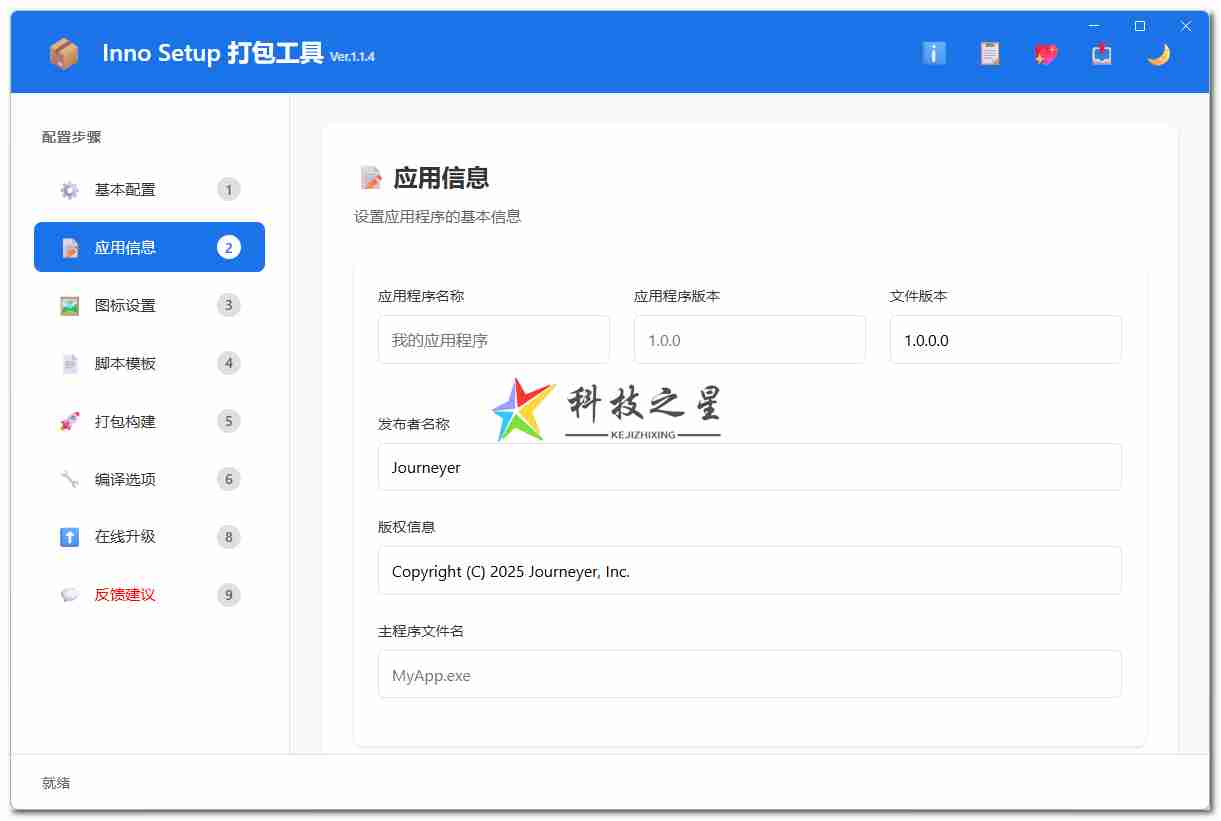Viewport: 1221px width, 821px height.
Task: Click the changelog document icon in the title bar
Action: click(x=989, y=54)
